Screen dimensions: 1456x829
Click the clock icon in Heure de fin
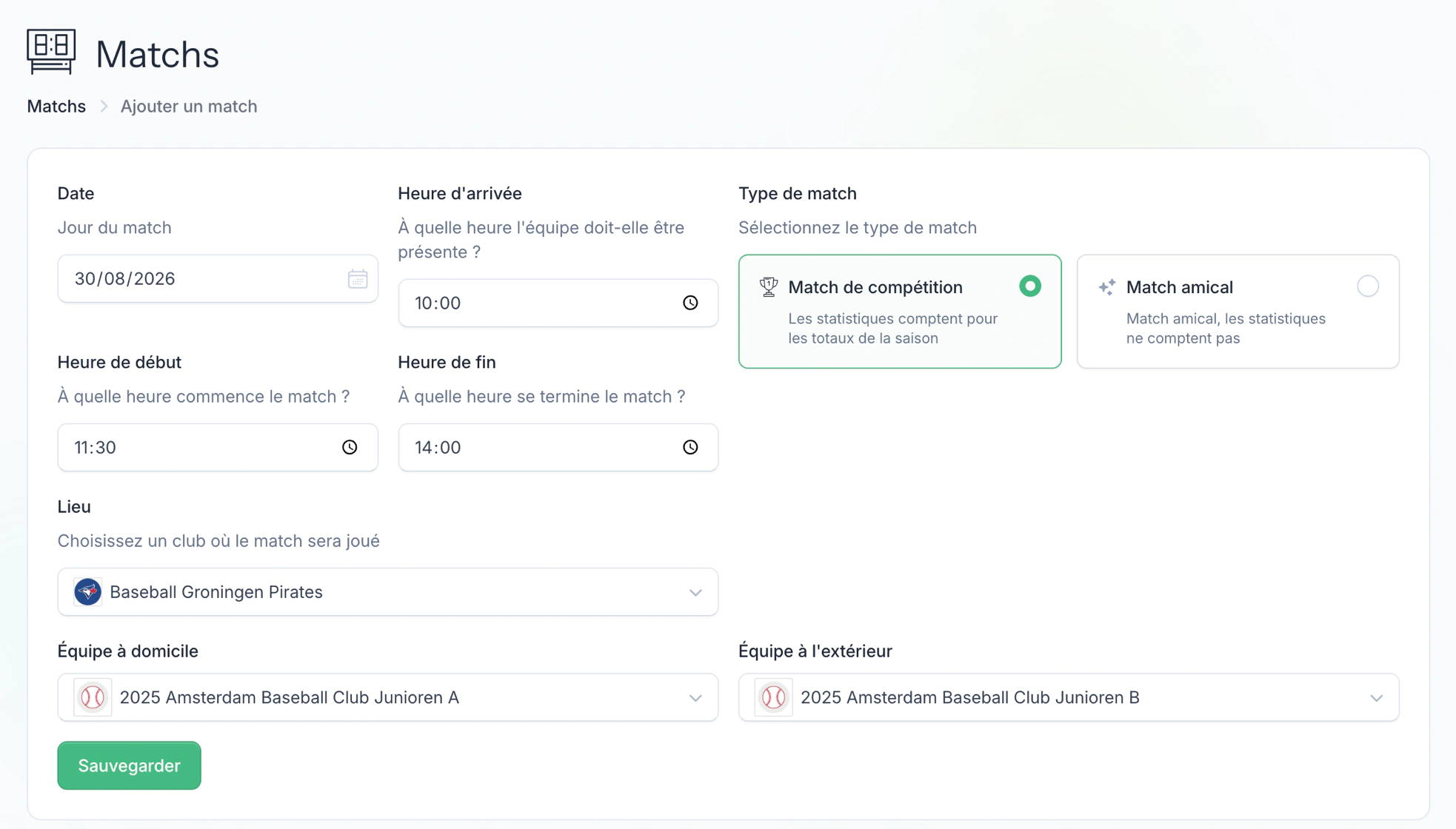click(690, 447)
